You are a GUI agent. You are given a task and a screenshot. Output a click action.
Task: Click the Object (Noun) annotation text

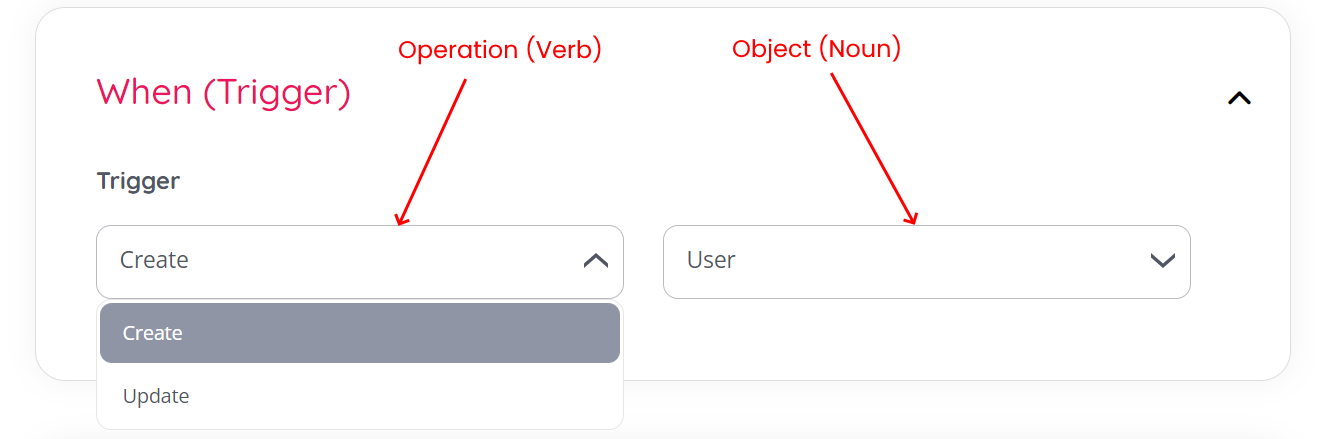816,48
